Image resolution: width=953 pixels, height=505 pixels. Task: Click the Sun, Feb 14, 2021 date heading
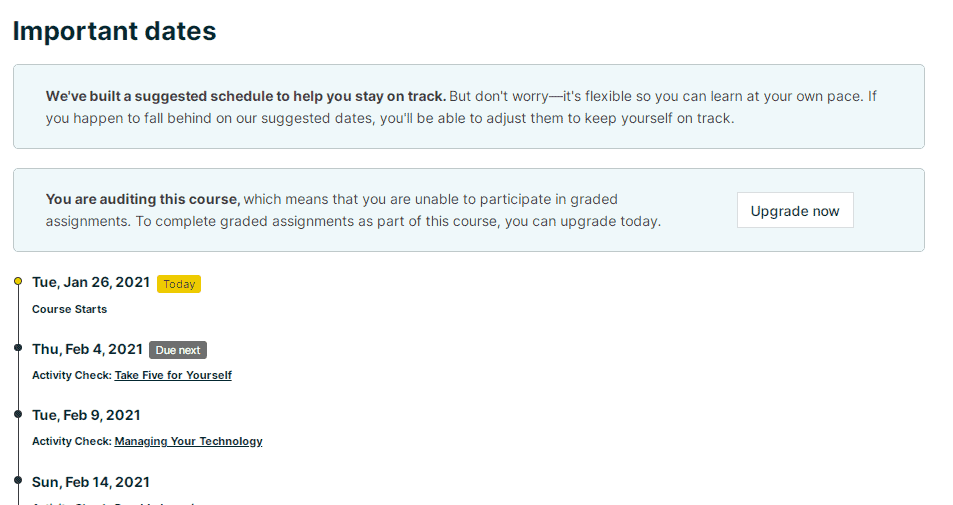coord(91,482)
